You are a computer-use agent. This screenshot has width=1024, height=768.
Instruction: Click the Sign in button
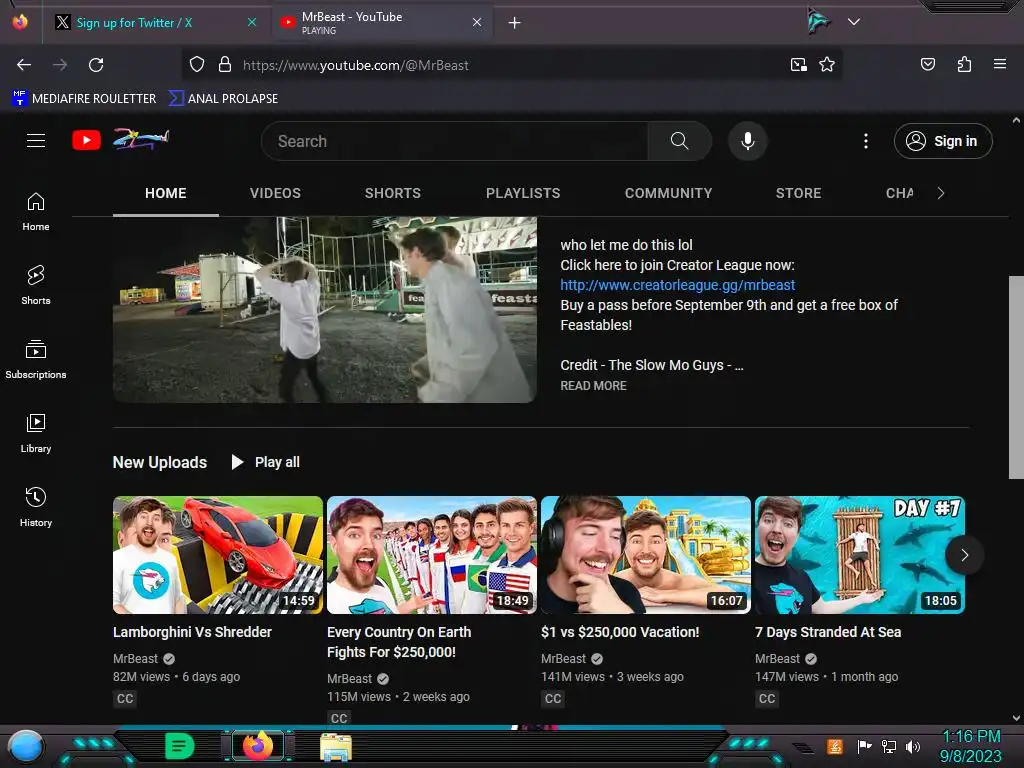[x=943, y=141]
